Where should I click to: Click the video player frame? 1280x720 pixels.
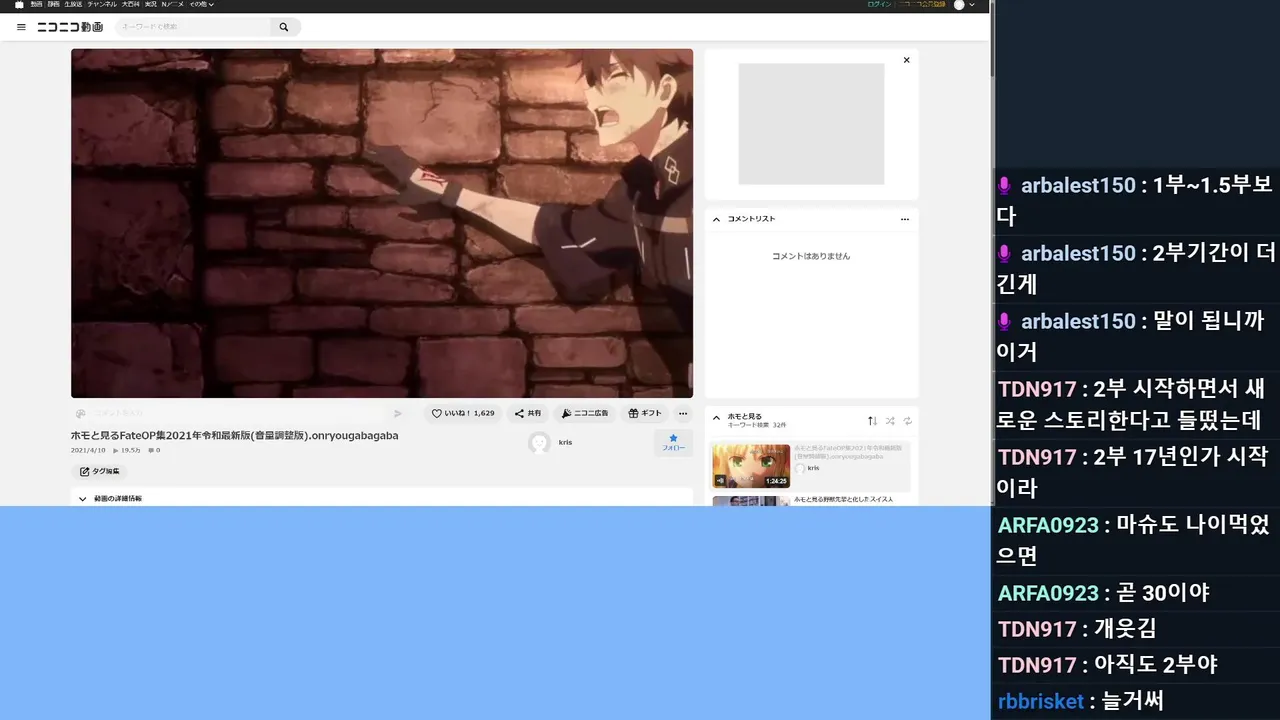point(382,223)
